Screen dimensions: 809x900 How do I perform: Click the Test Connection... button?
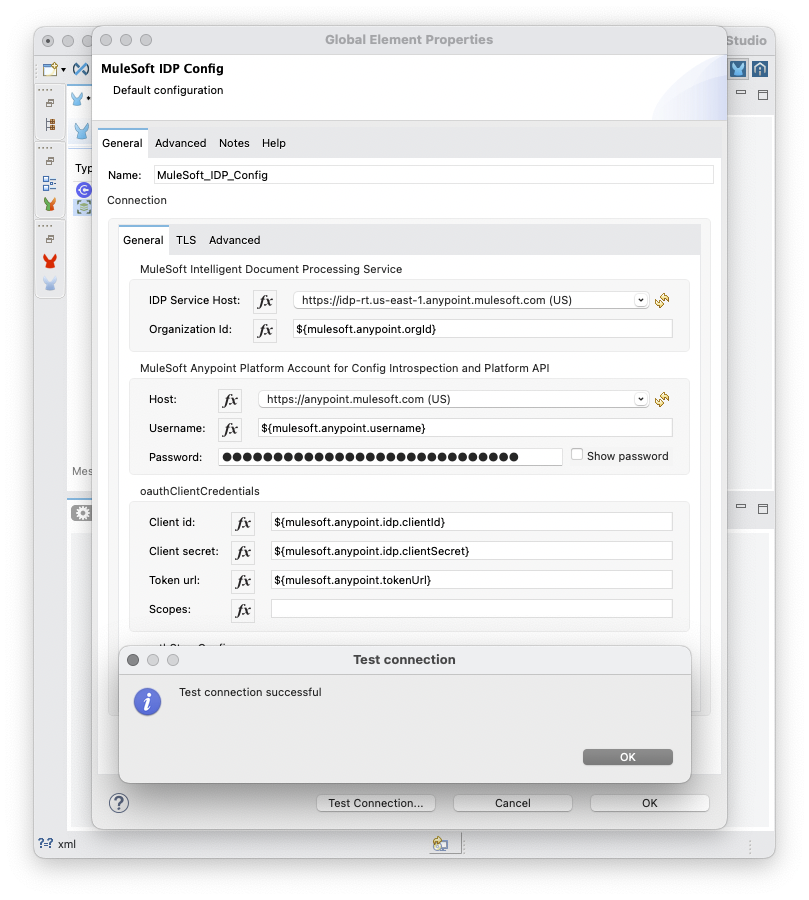(375, 803)
